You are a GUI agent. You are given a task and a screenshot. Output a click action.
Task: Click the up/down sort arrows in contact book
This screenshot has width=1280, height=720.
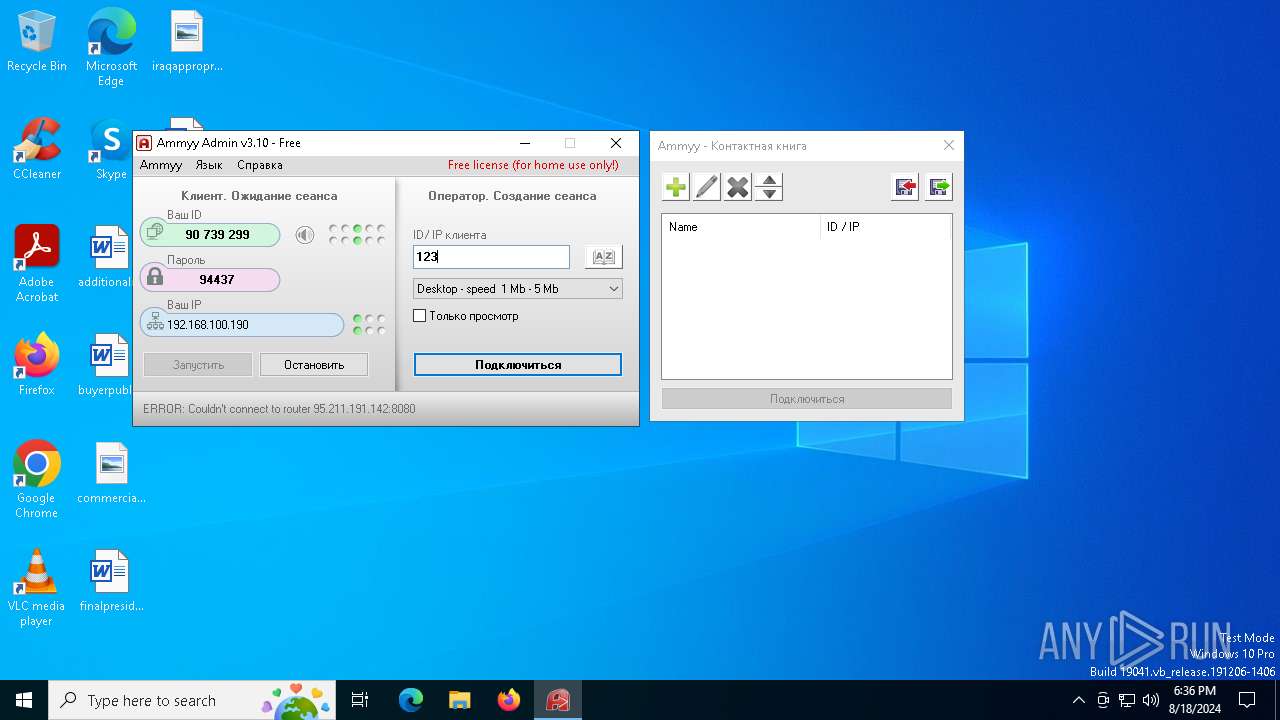click(769, 187)
